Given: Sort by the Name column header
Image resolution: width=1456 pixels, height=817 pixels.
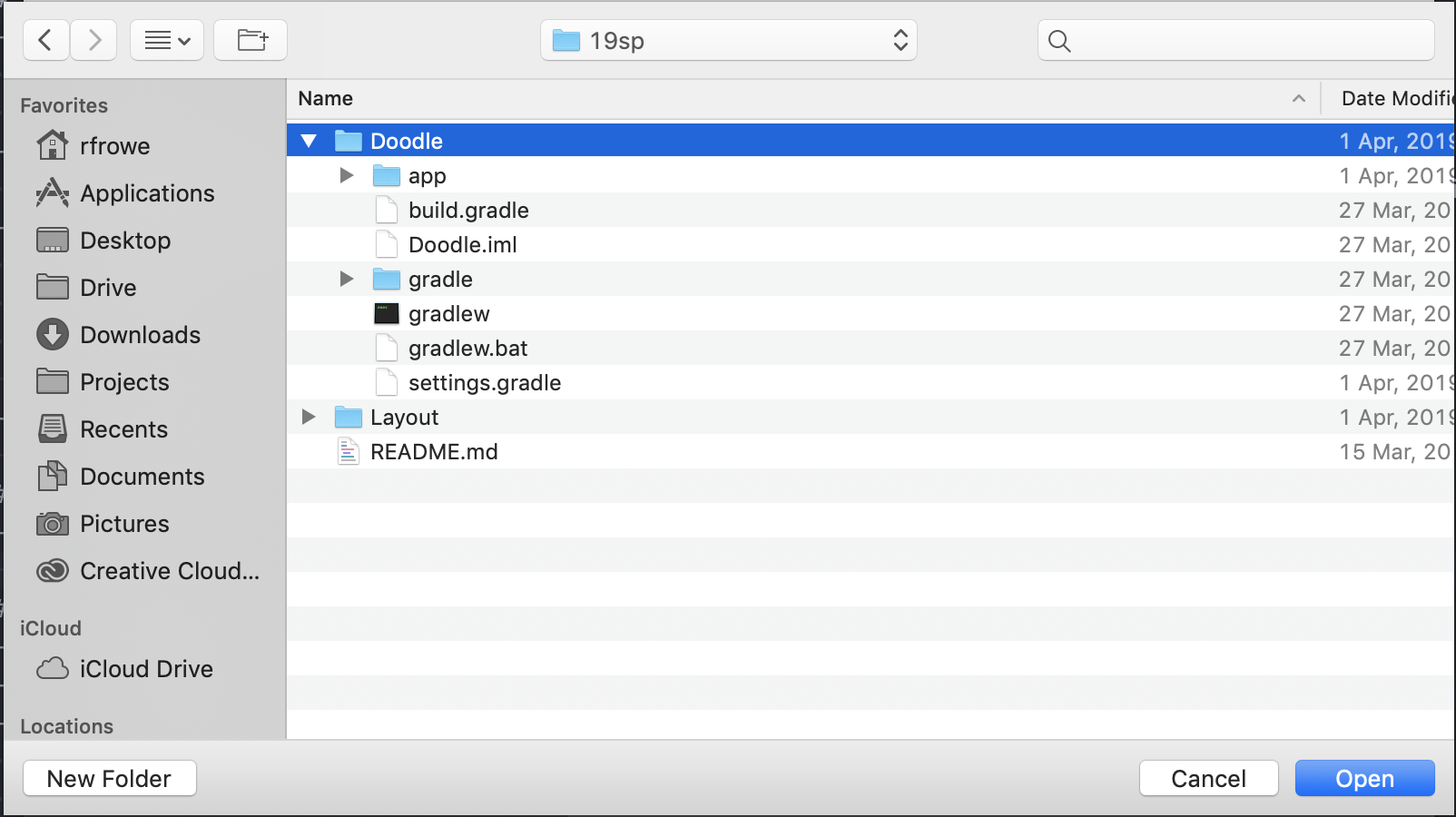Looking at the screenshot, I should [325, 99].
